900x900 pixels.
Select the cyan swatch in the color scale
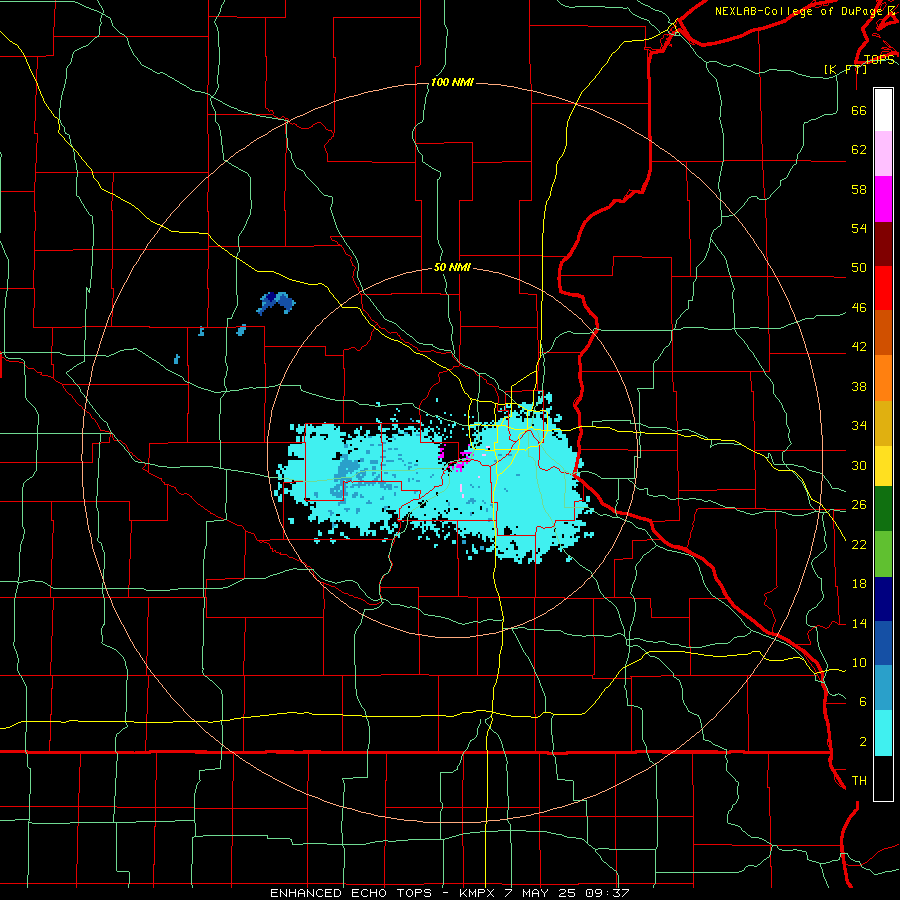[883, 733]
